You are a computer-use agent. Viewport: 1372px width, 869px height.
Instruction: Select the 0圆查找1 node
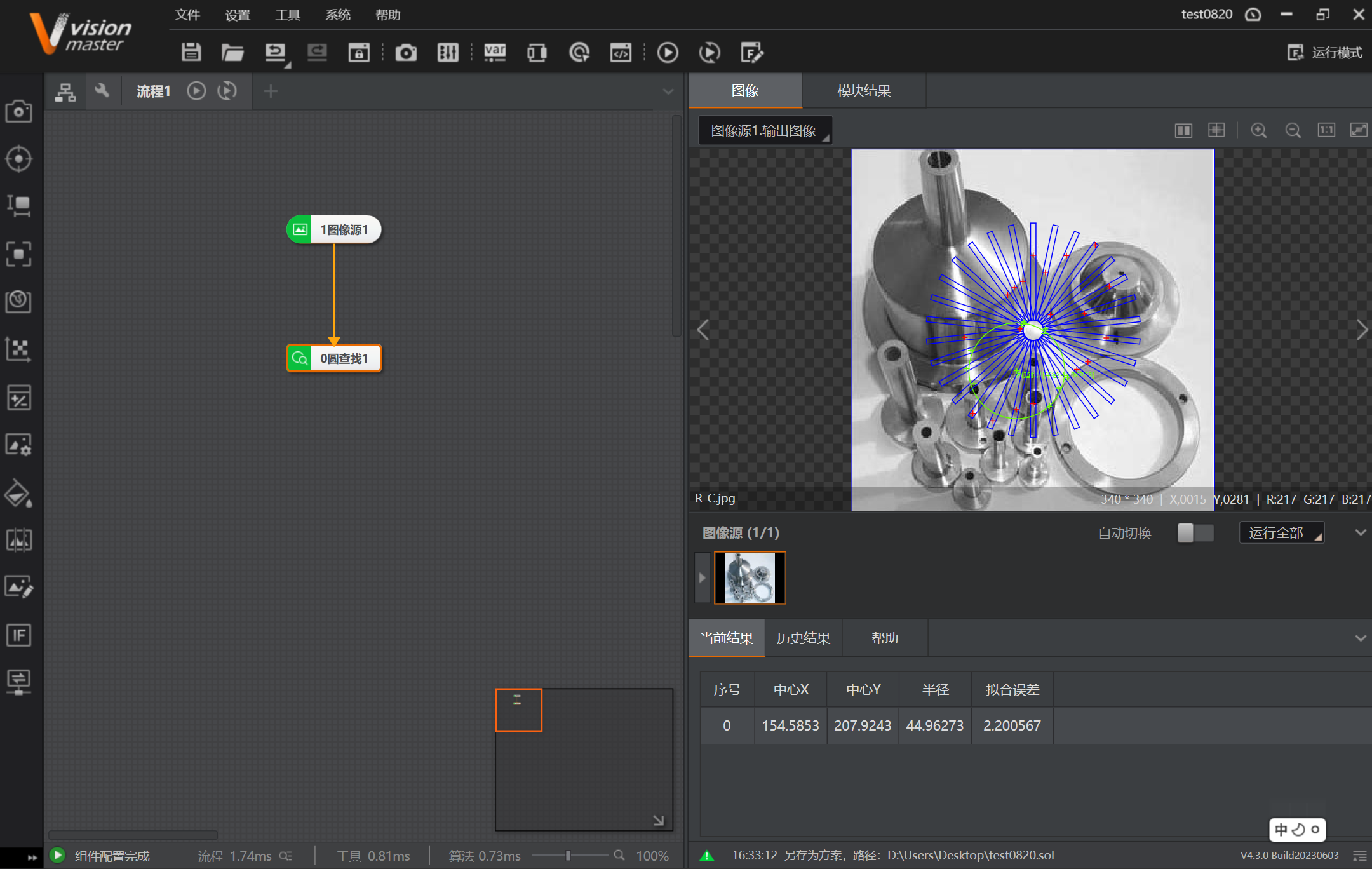[x=334, y=358]
